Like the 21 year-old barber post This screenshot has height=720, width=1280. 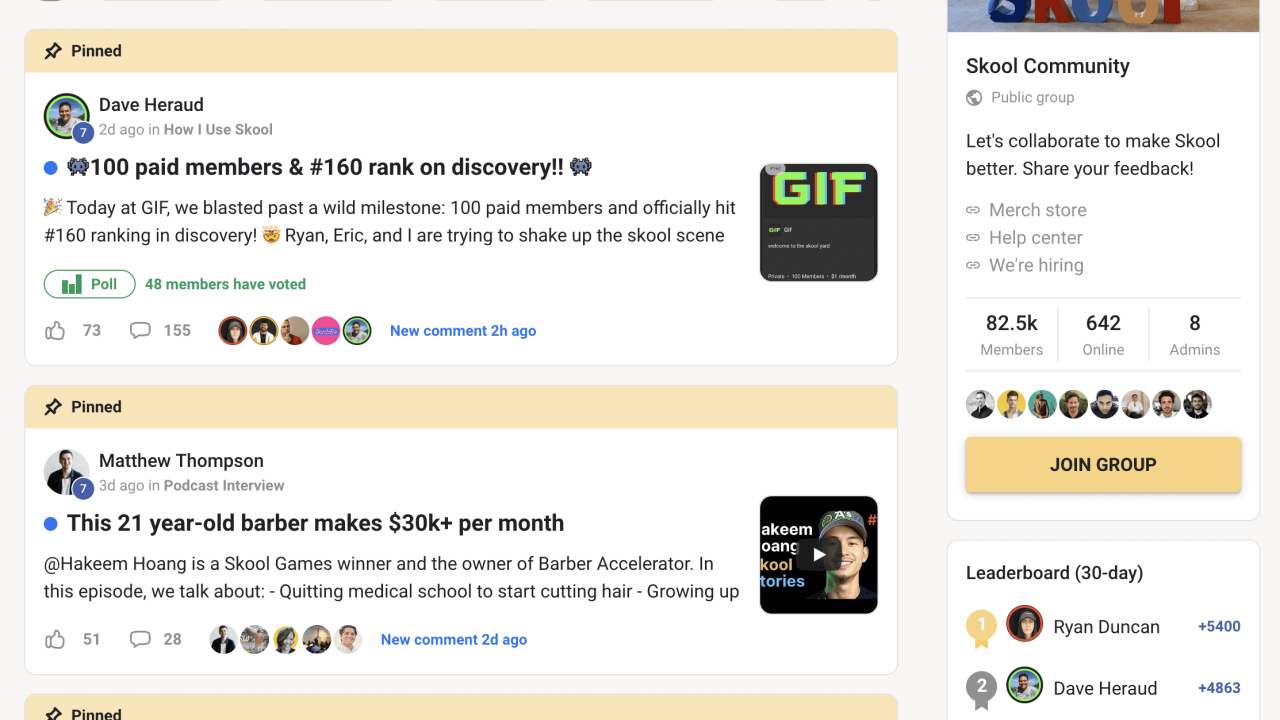pyautogui.click(x=56, y=640)
